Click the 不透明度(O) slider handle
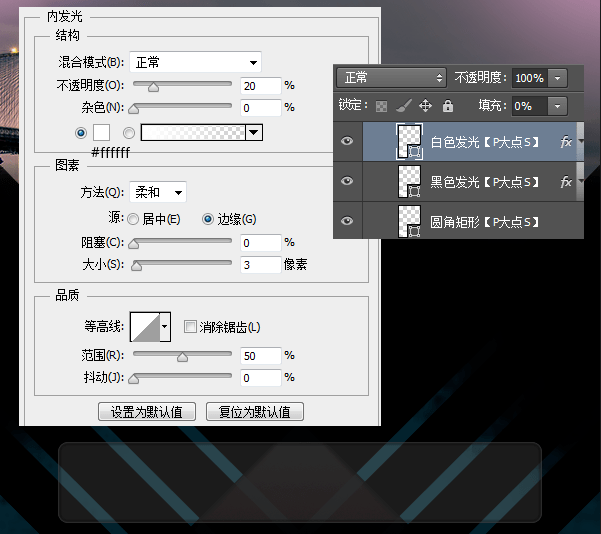Viewport: 601px width, 534px height. [x=153, y=87]
